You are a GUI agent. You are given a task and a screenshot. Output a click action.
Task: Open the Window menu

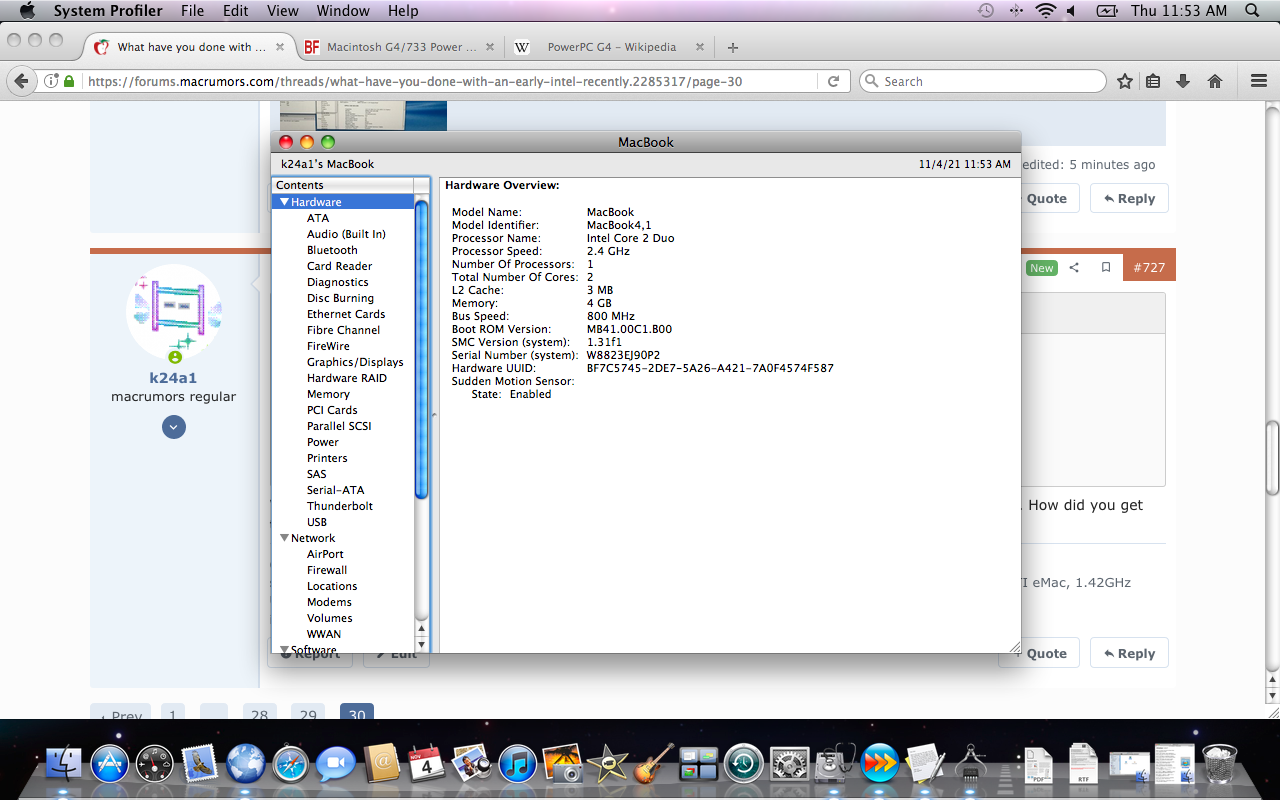point(343,11)
